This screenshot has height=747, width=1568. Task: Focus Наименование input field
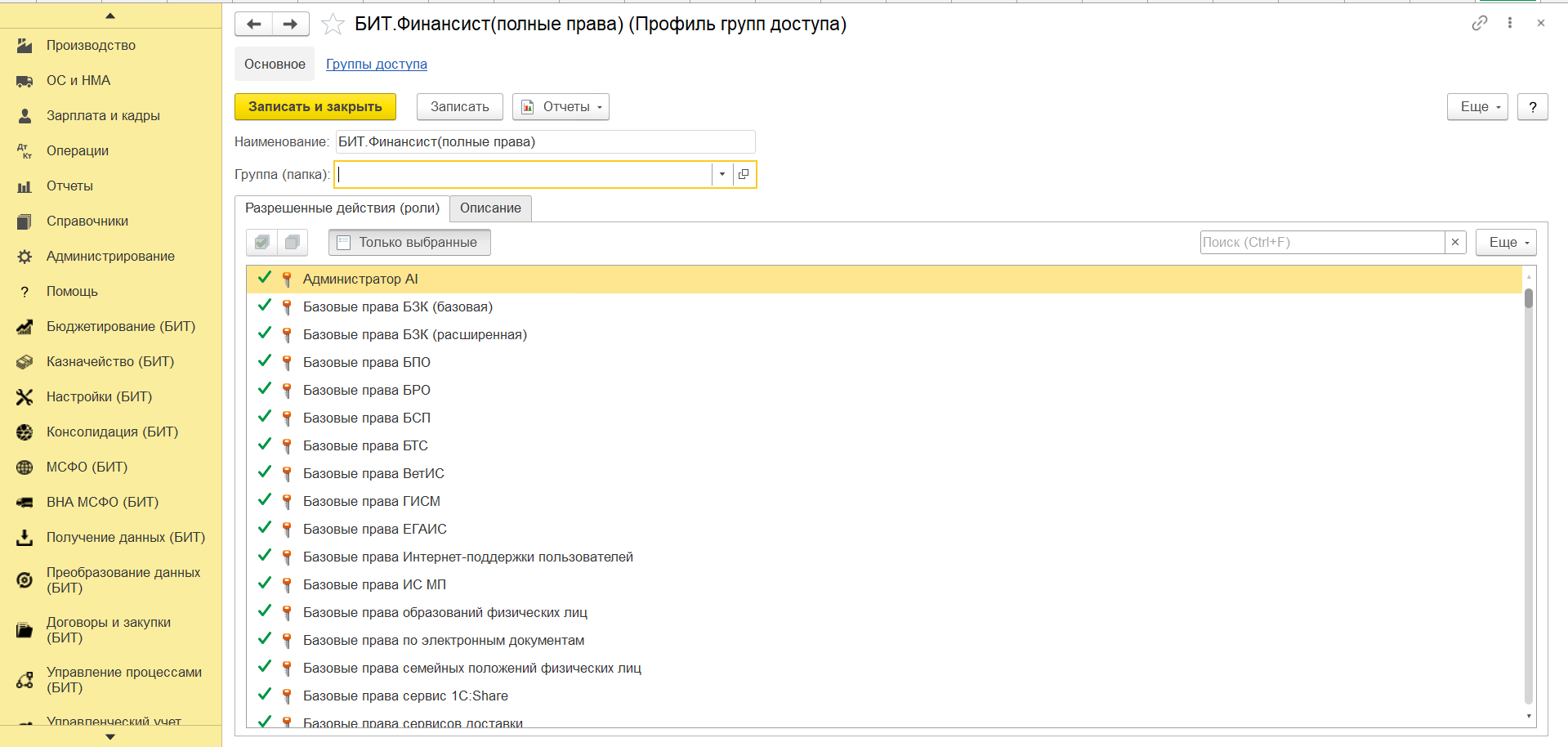546,142
